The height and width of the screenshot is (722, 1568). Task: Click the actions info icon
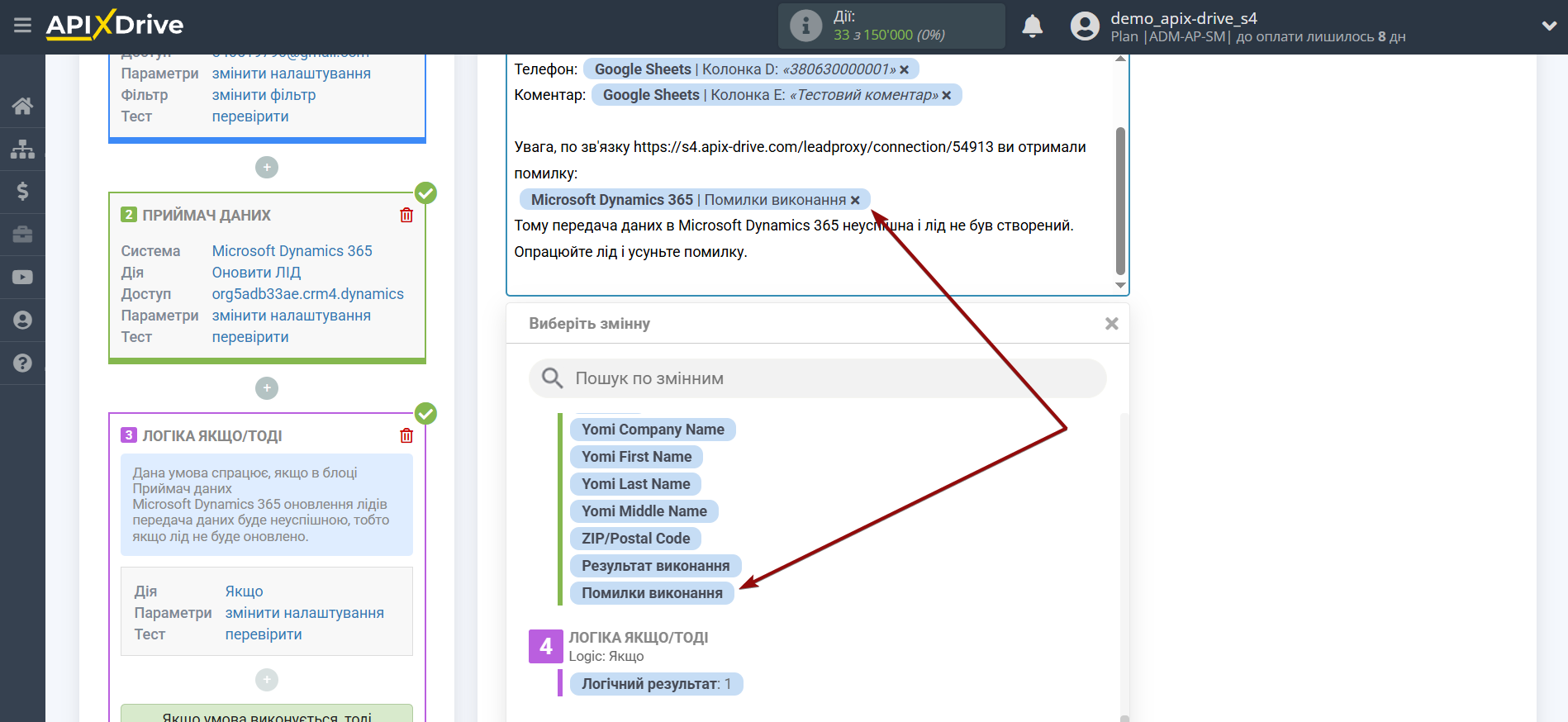[805, 26]
